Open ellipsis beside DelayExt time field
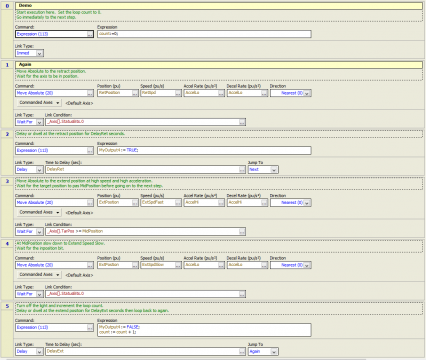 click(x=242, y=352)
